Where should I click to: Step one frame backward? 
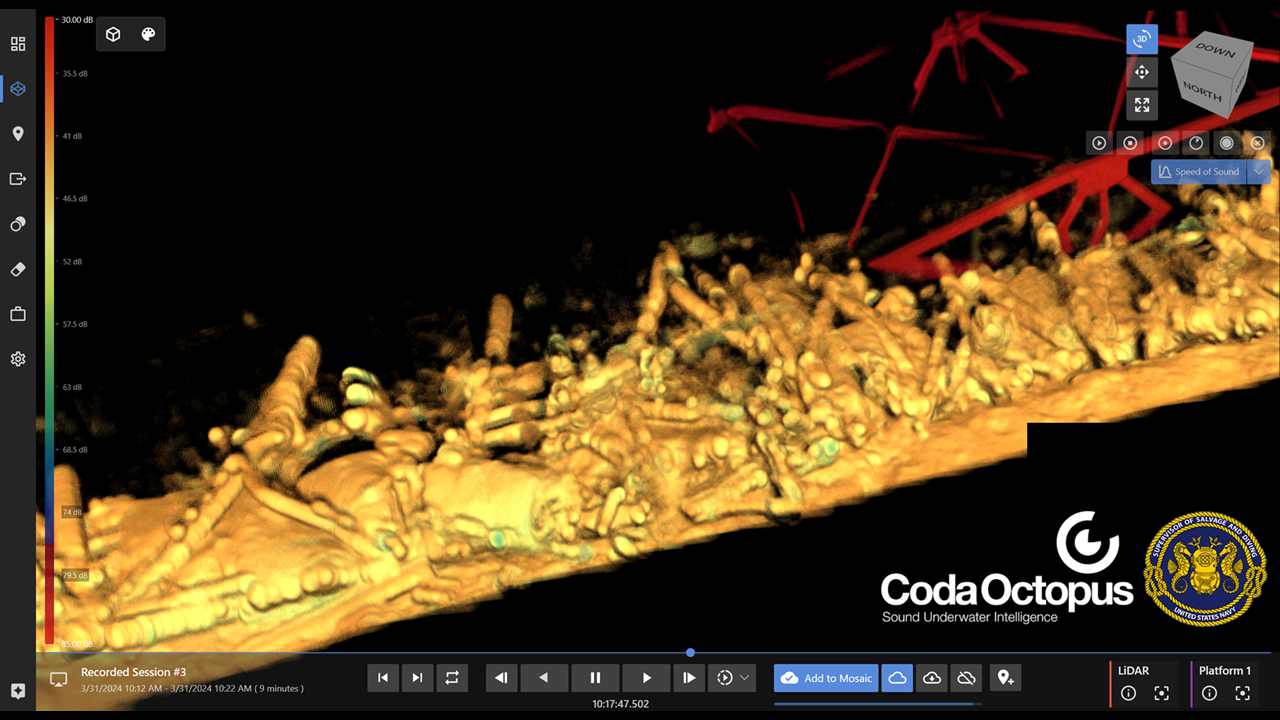click(x=501, y=678)
